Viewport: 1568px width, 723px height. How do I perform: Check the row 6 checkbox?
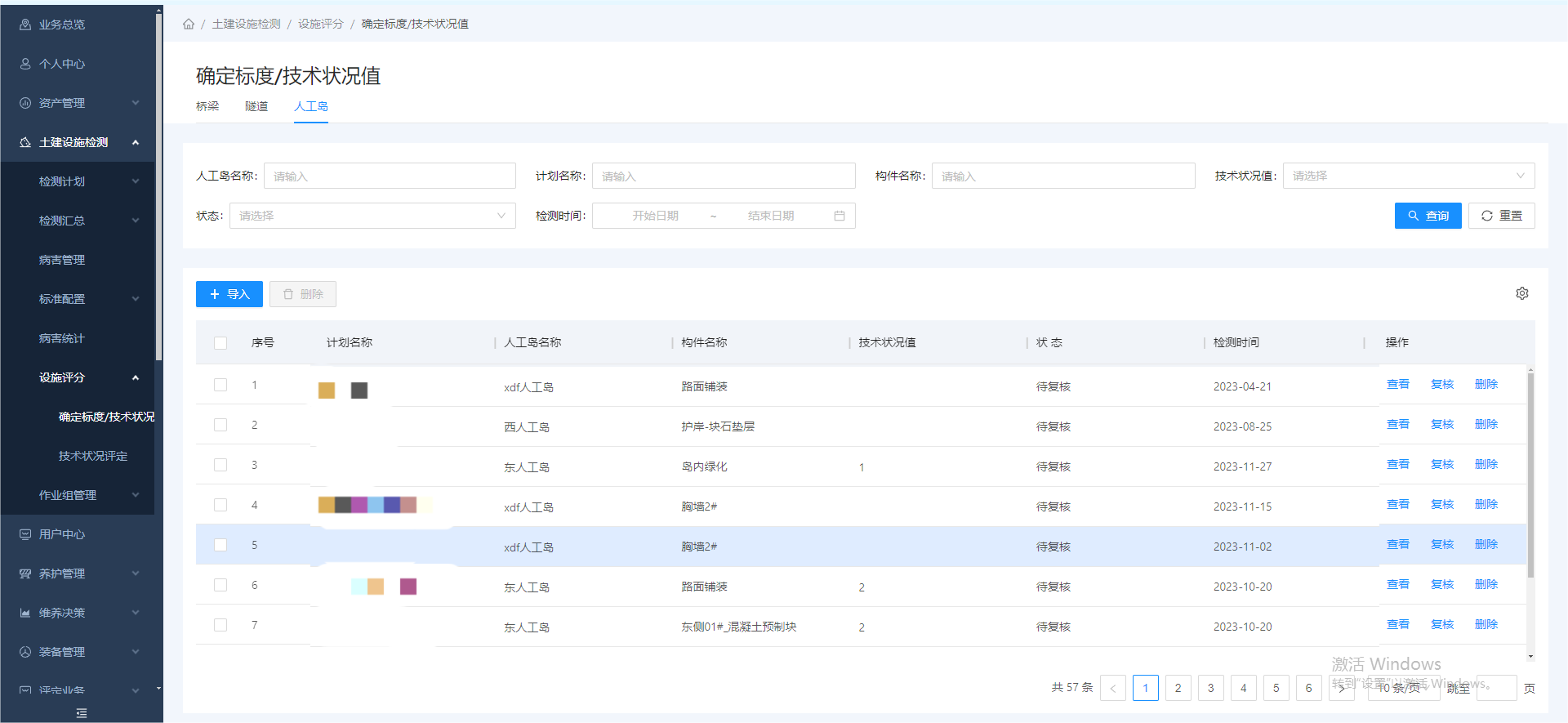(x=220, y=585)
